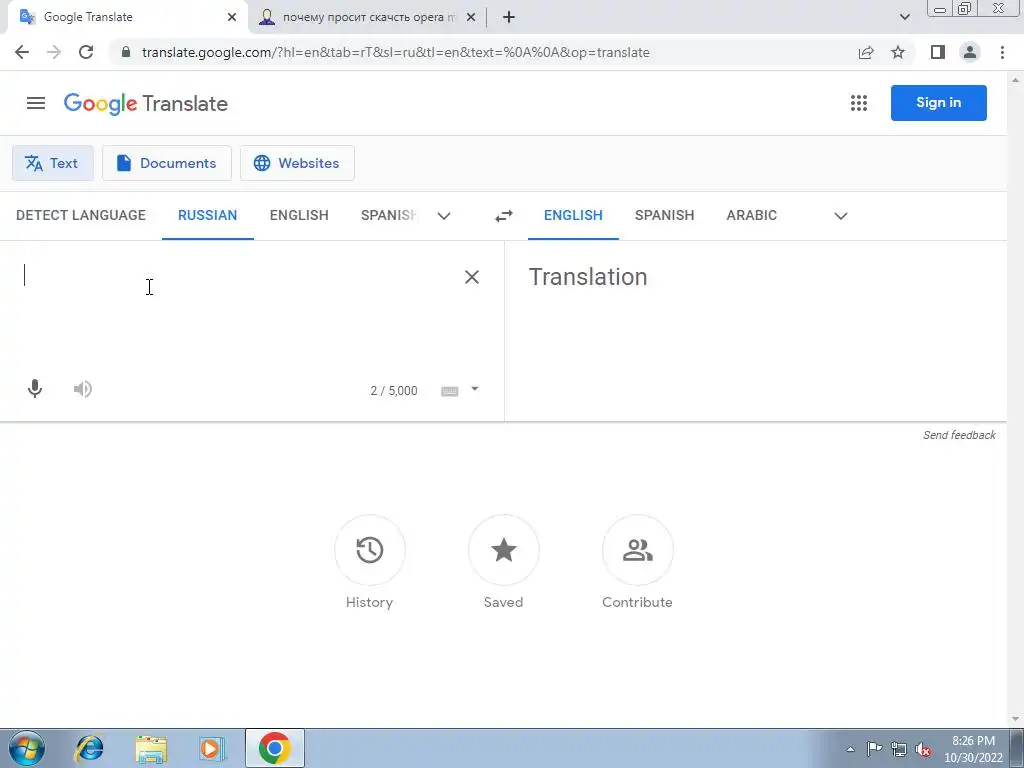This screenshot has height=768, width=1024.
Task: Open Chrome three-dot menu
Action: coord(1002,52)
